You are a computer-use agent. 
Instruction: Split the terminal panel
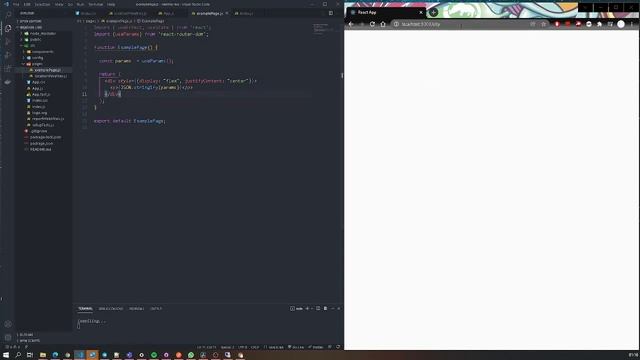click(318, 309)
